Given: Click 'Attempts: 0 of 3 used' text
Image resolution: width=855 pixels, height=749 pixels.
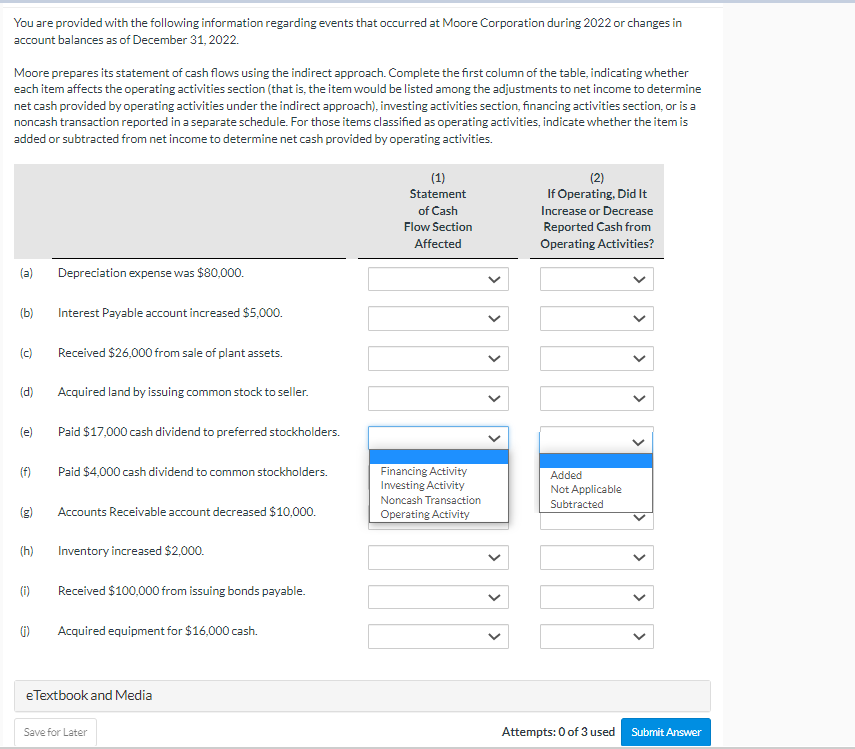Looking at the screenshot, I should tap(558, 732).
